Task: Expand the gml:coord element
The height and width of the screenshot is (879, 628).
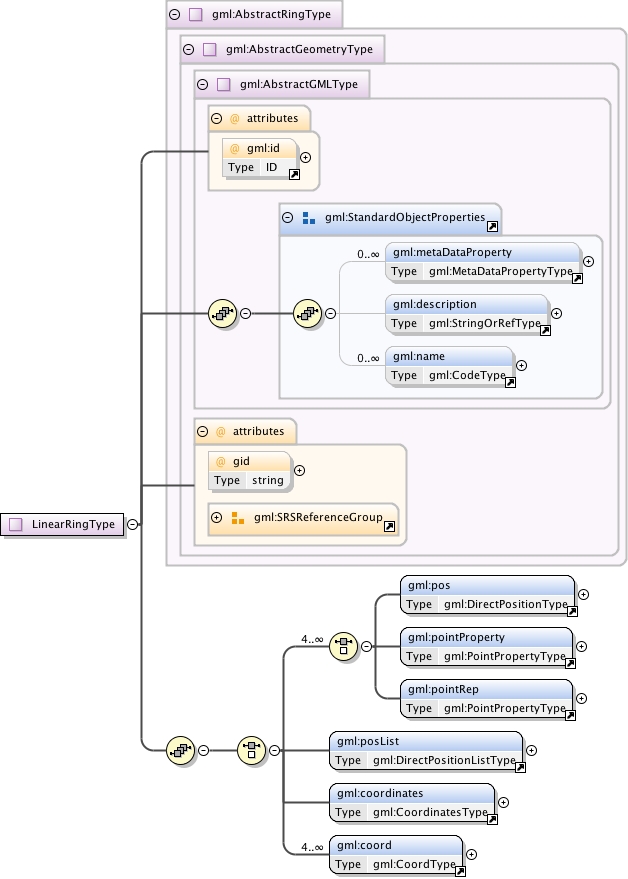Action: pos(472,854)
